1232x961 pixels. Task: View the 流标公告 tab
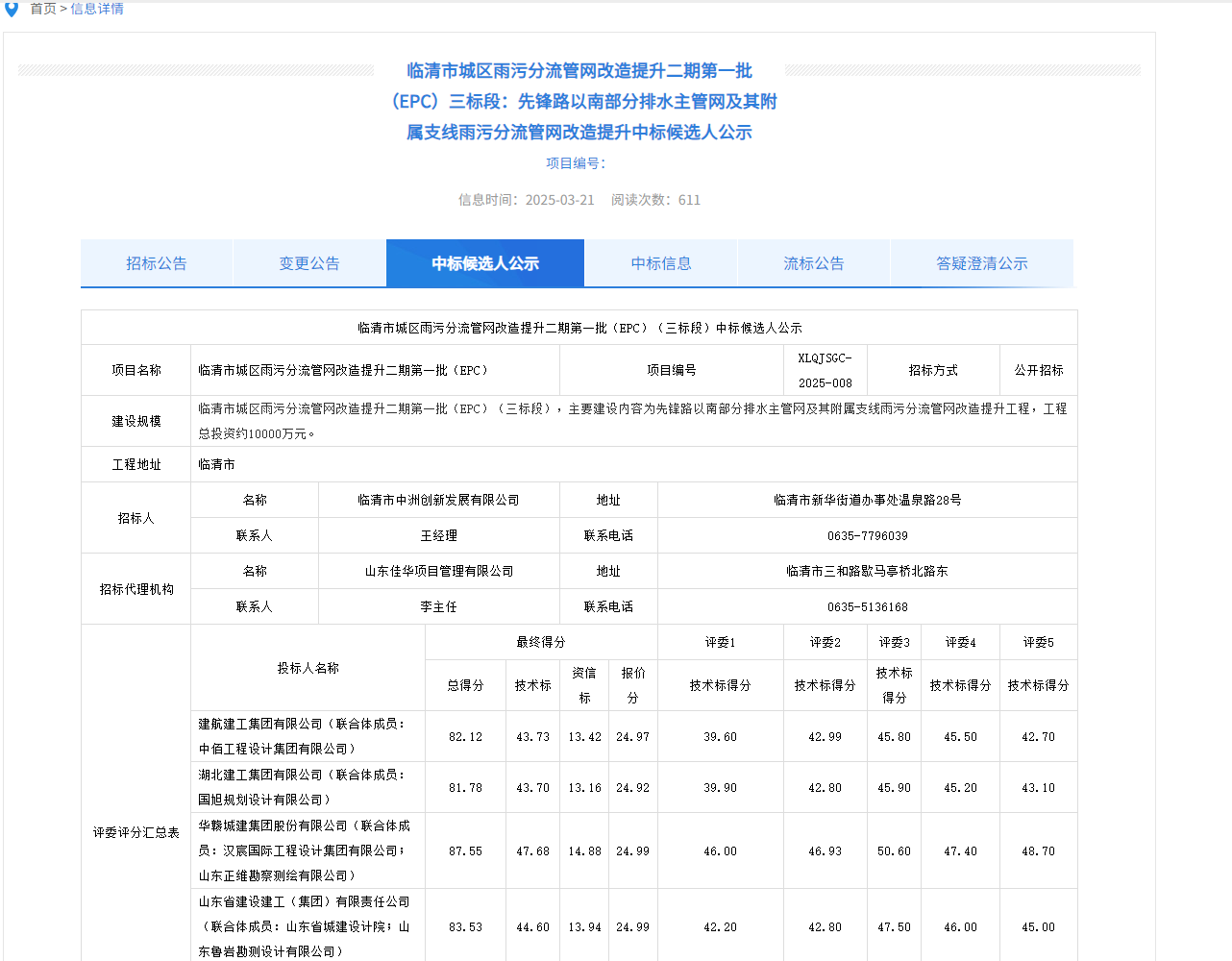(814, 263)
